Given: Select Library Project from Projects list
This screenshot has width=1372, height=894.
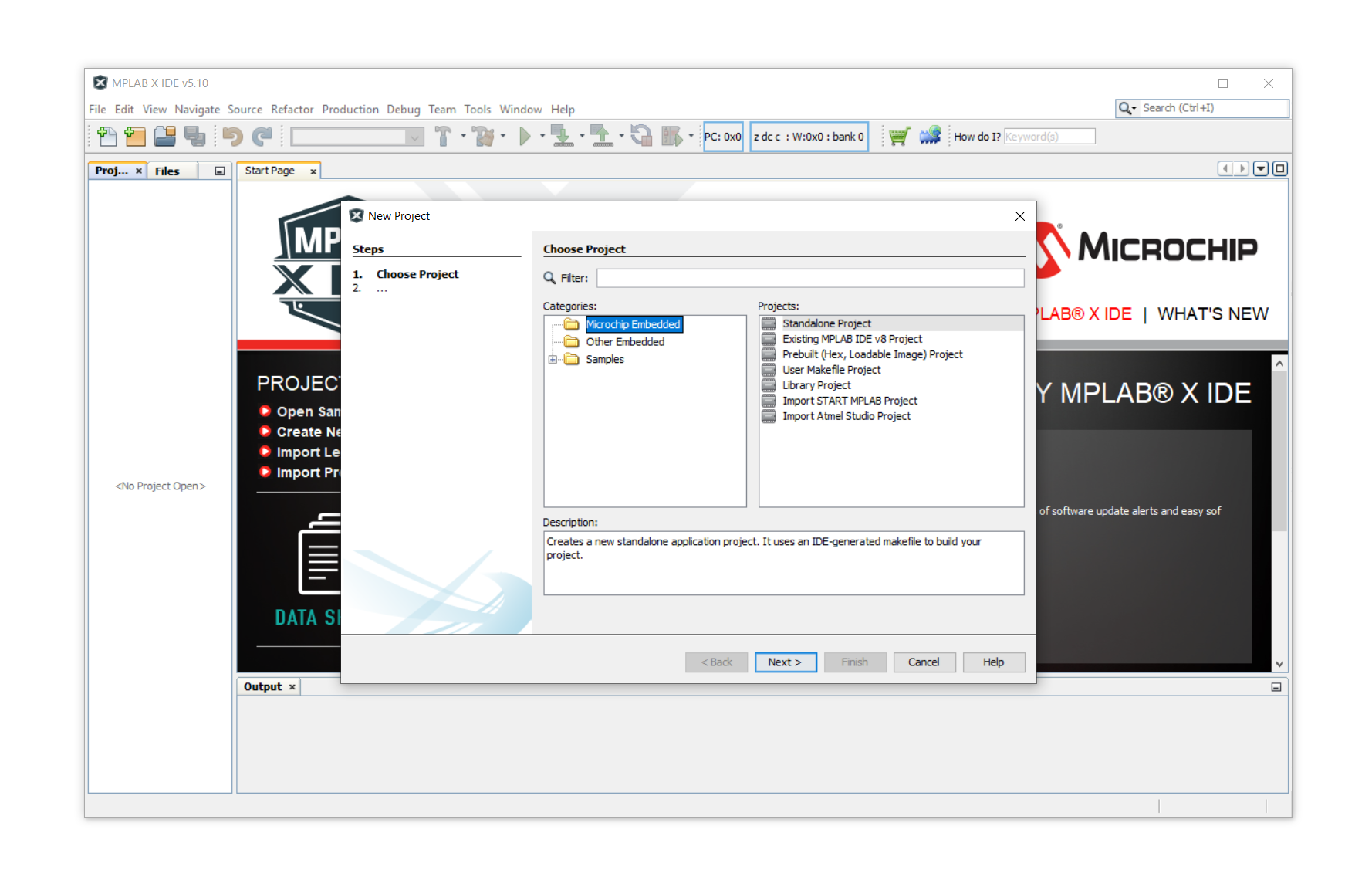Looking at the screenshot, I should pos(816,385).
